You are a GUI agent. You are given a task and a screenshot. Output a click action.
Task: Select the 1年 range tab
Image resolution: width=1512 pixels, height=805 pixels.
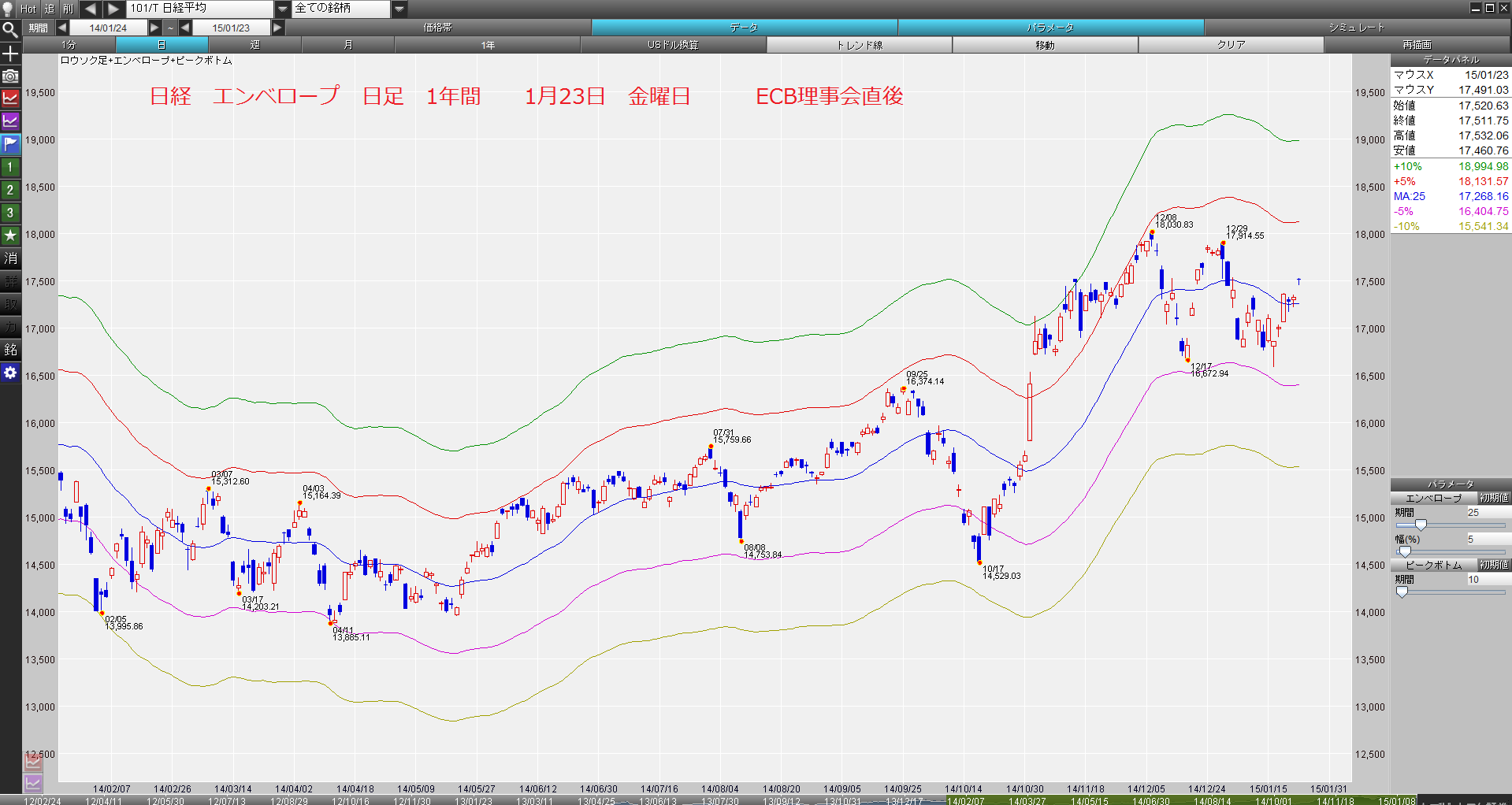pos(488,45)
